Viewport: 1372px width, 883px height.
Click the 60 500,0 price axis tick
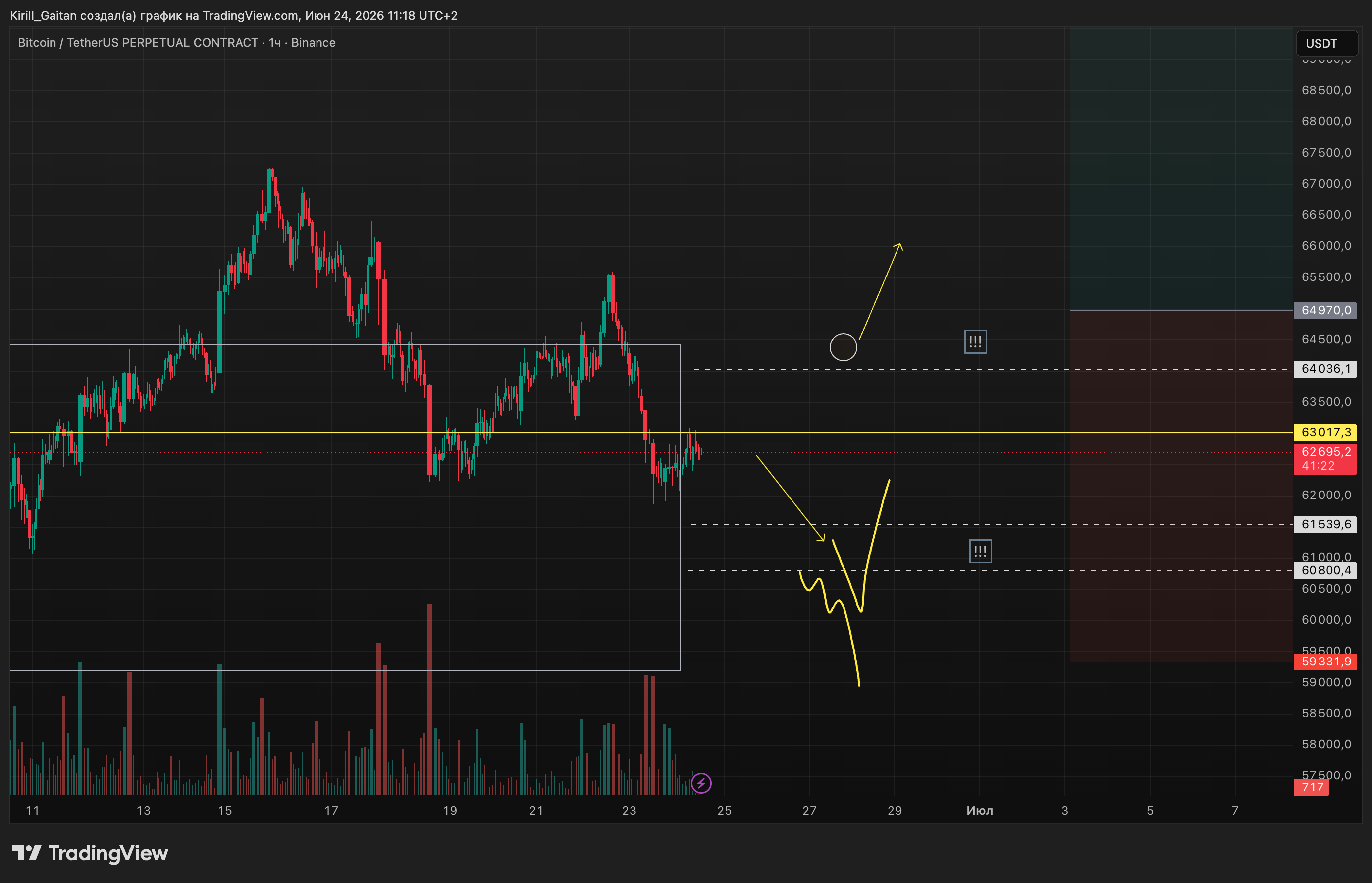pos(1326,588)
